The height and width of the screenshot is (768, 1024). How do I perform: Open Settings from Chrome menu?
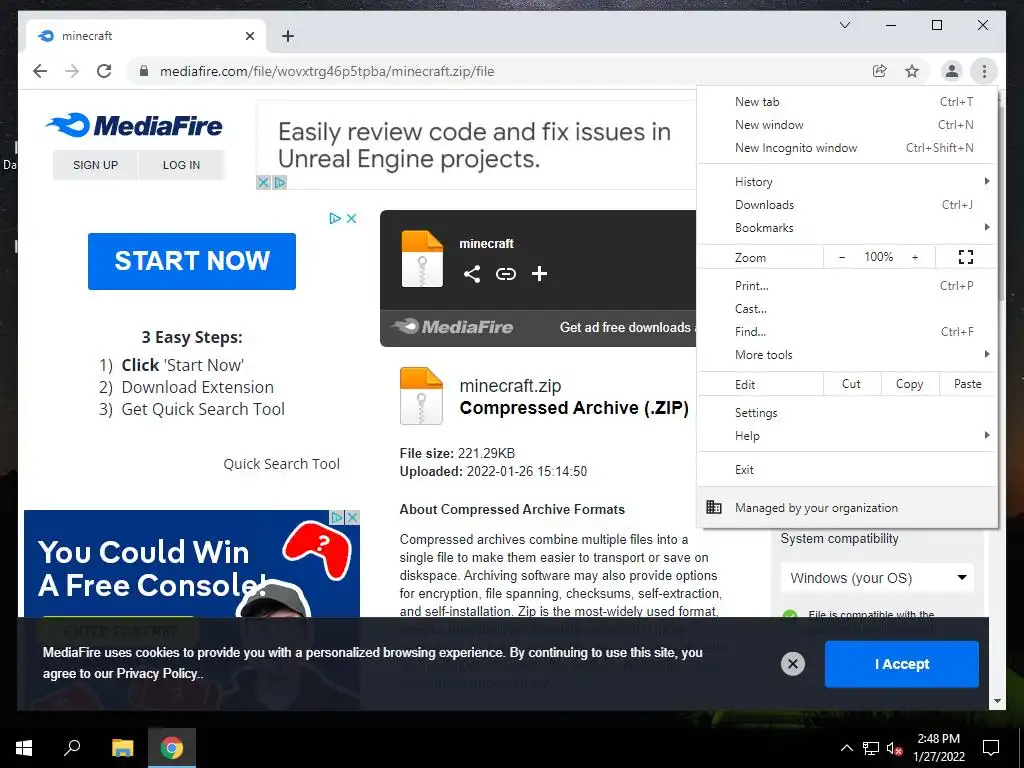click(847, 413)
